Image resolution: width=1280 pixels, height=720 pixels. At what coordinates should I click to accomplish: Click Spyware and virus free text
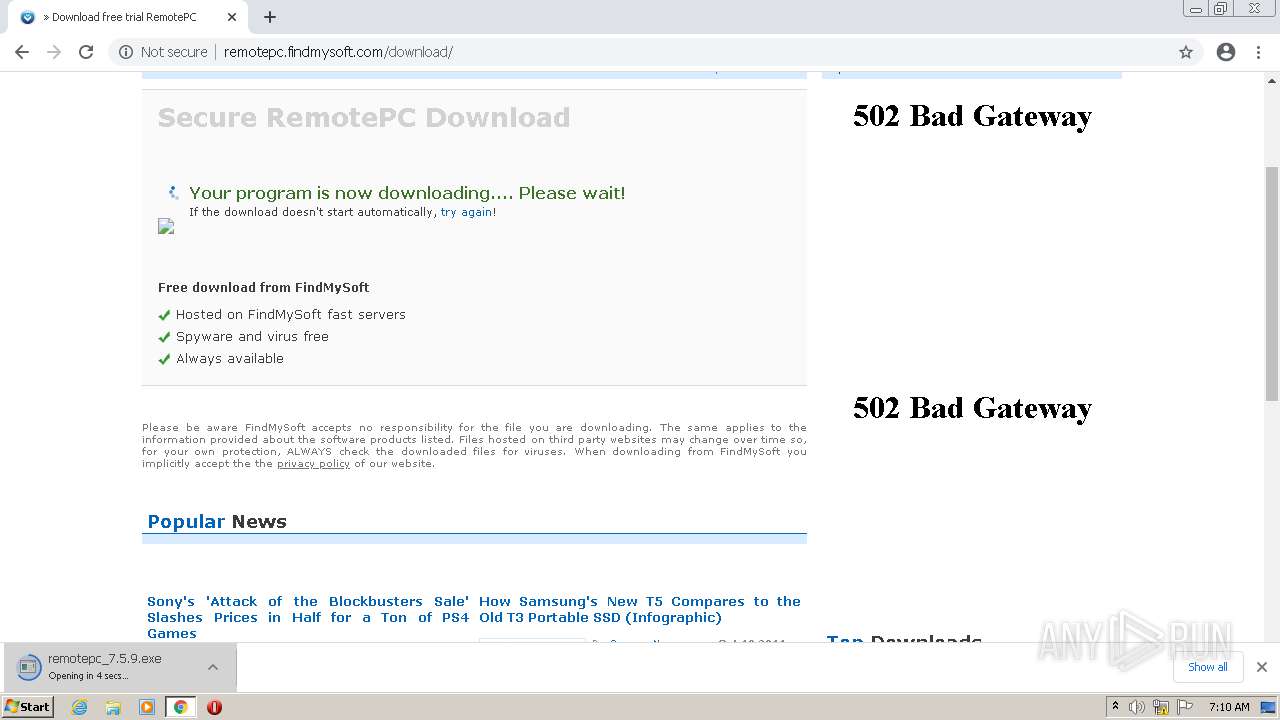click(x=252, y=336)
